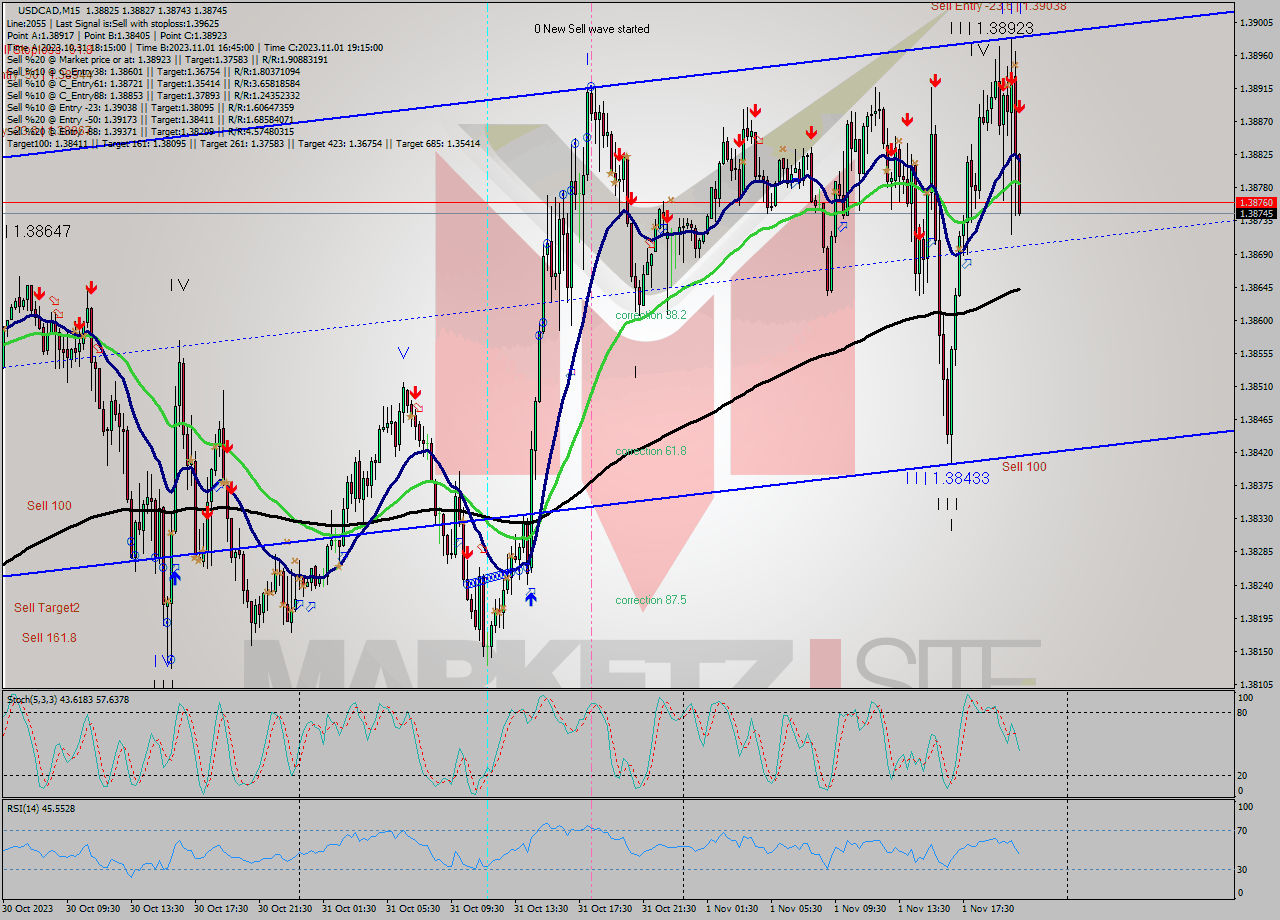The height and width of the screenshot is (920, 1280).
Task: Click the 'Sell Target2' label
Action: point(47,607)
